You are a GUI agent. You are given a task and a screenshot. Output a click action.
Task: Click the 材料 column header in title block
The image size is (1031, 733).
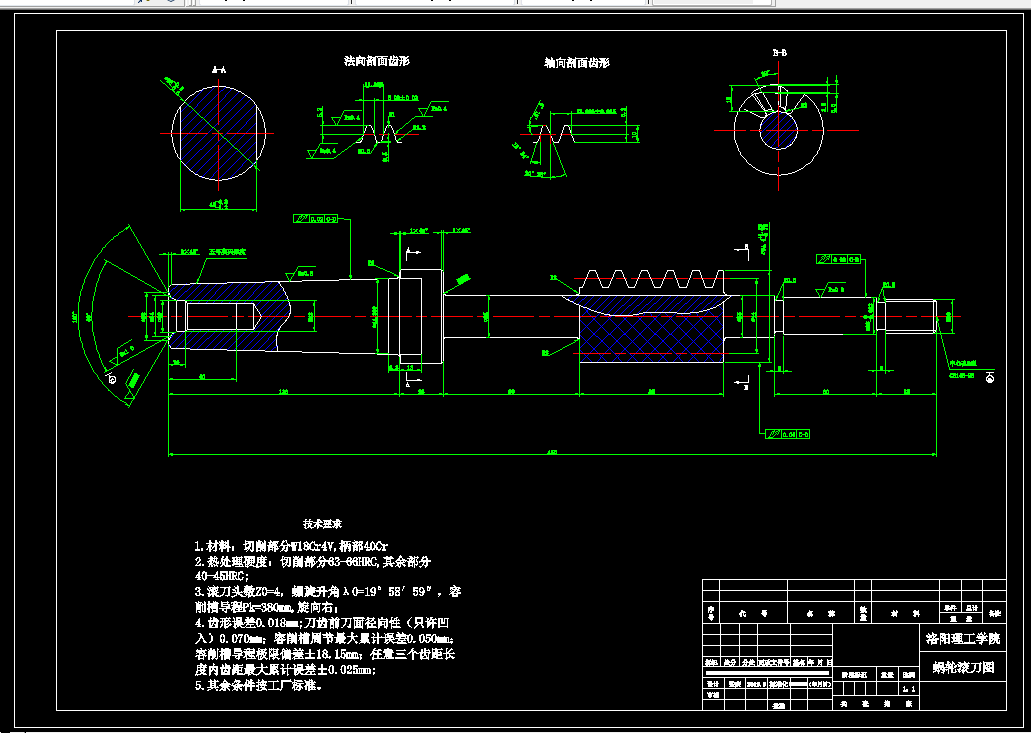pyautogui.click(x=906, y=613)
